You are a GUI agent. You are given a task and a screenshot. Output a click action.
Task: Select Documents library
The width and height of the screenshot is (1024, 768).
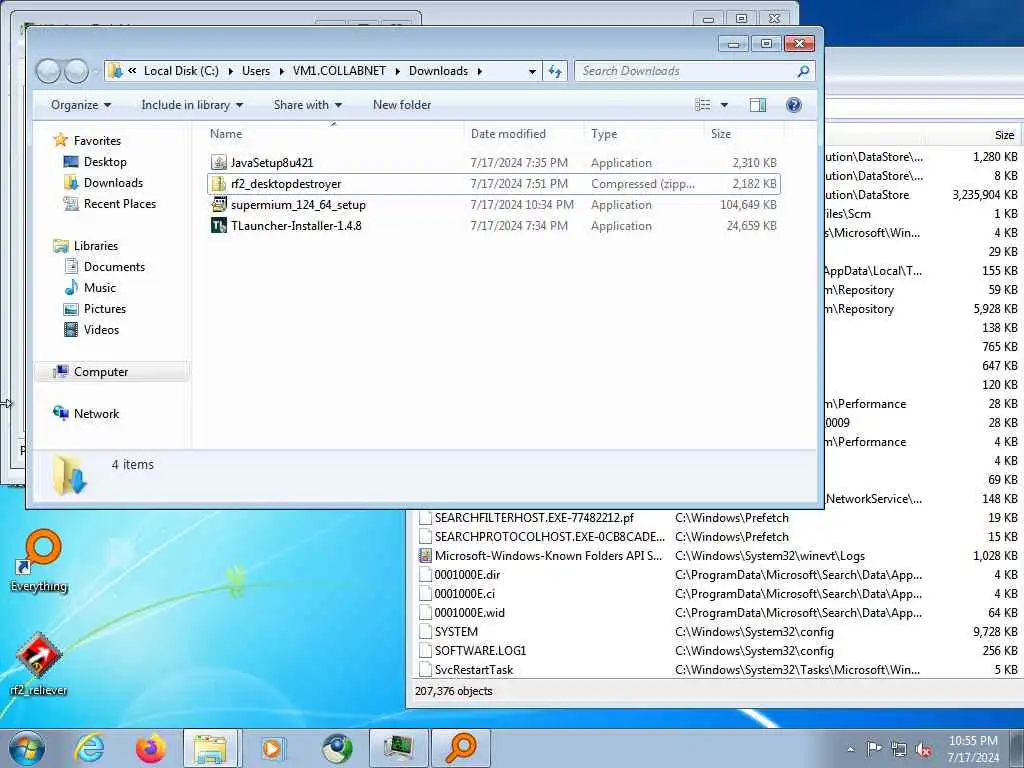114,266
